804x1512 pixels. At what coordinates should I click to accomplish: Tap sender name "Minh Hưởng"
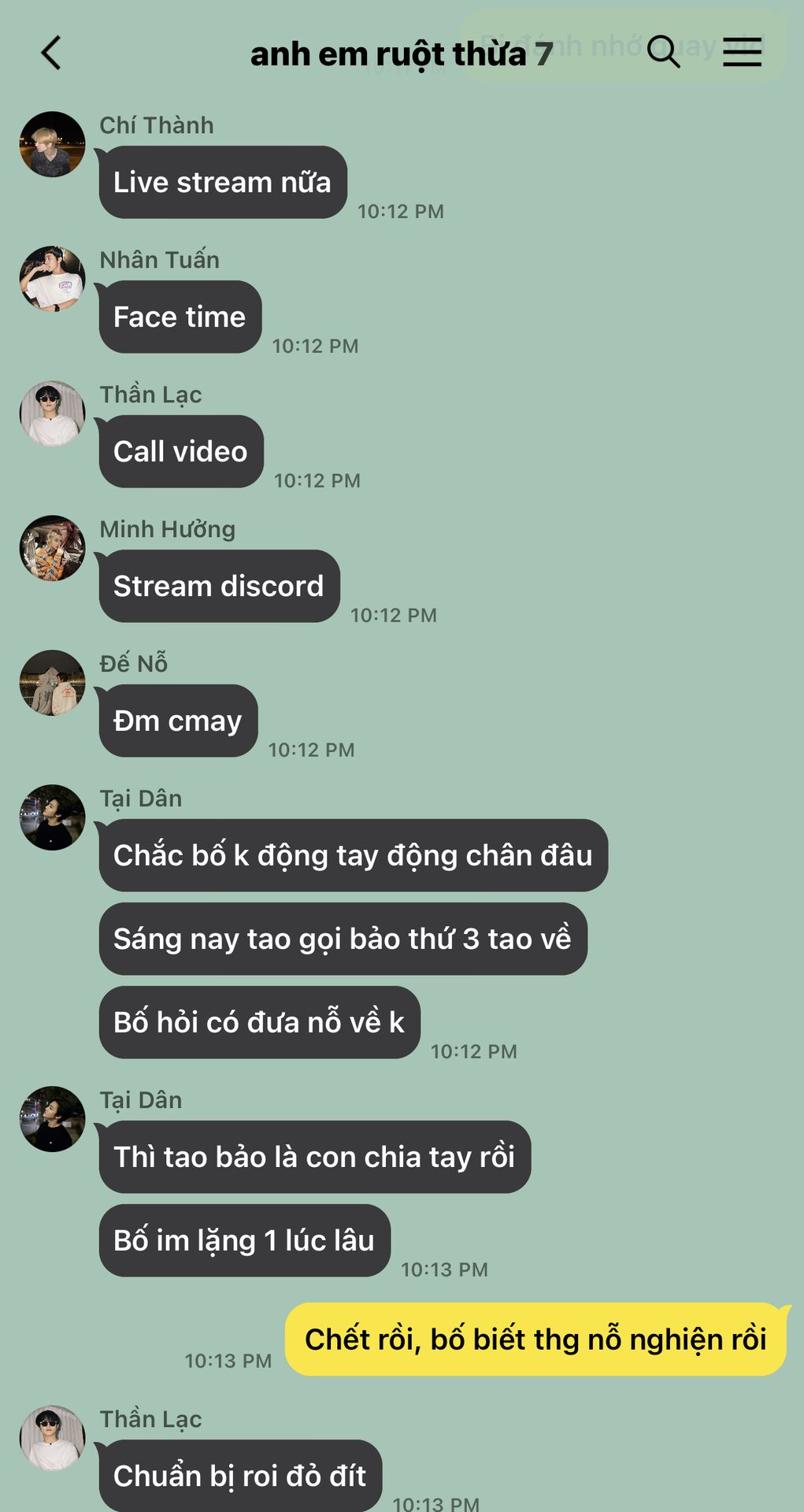(x=167, y=529)
